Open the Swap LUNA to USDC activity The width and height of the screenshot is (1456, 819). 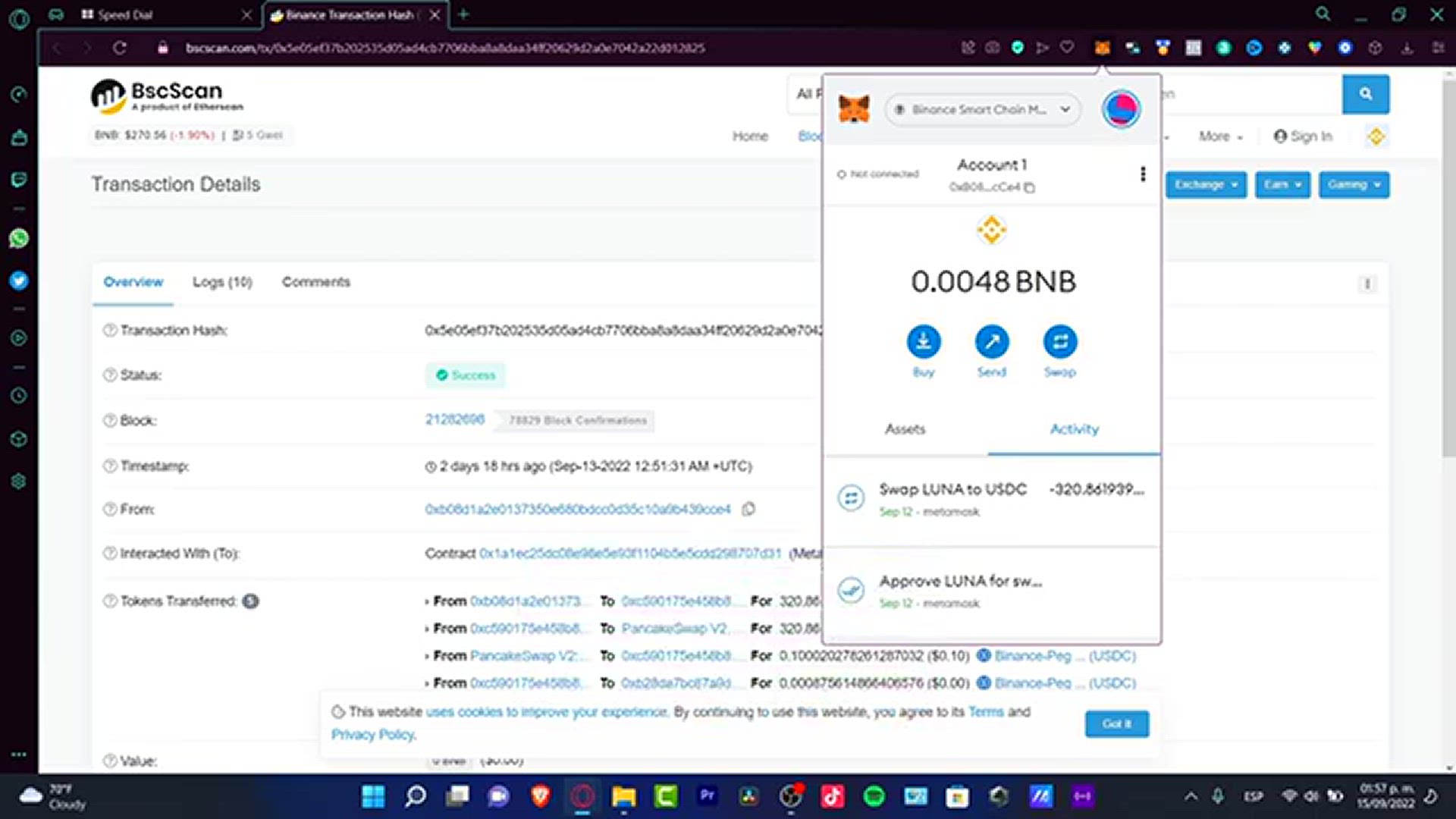991,500
